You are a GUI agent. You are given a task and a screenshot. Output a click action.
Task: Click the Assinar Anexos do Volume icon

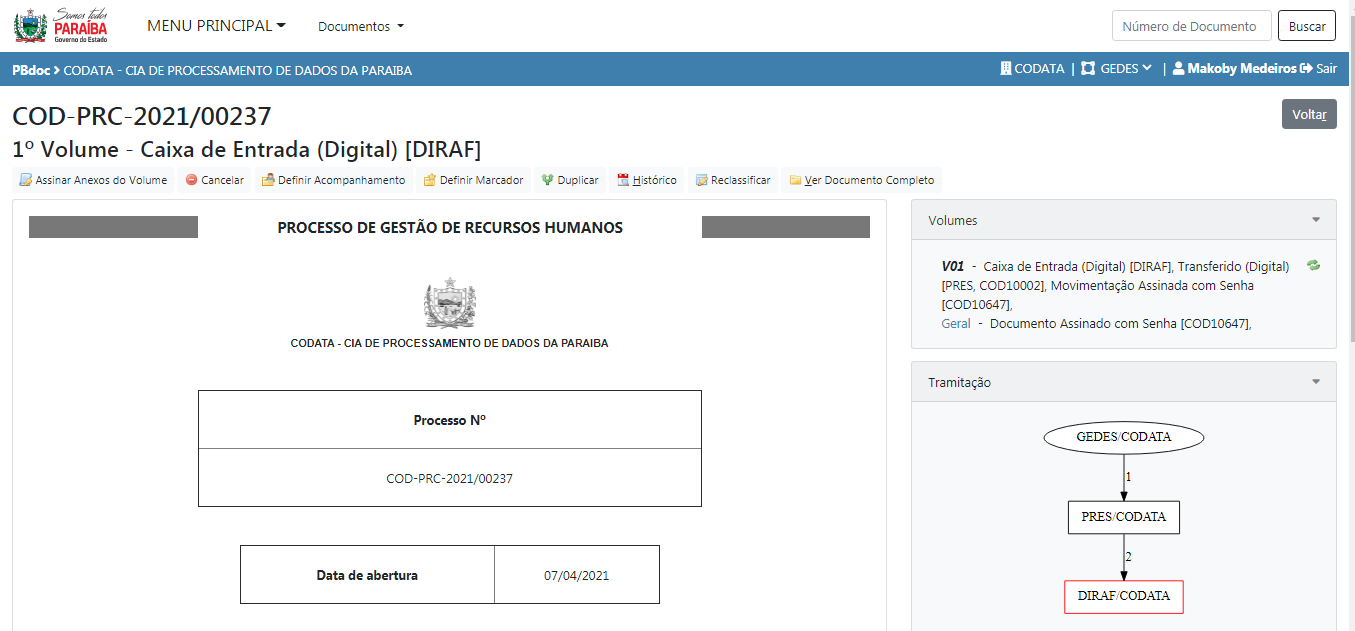(x=26, y=181)
